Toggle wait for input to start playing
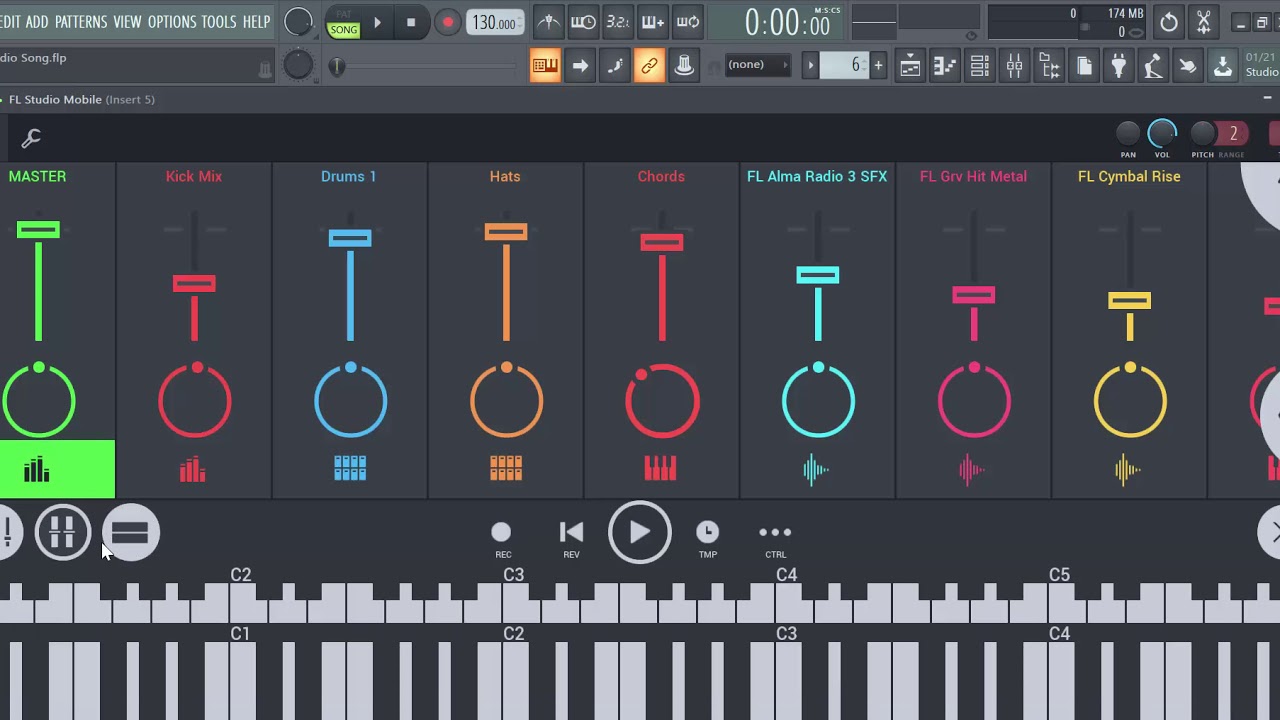The image size is (1280, 720). tap(583, 22)
